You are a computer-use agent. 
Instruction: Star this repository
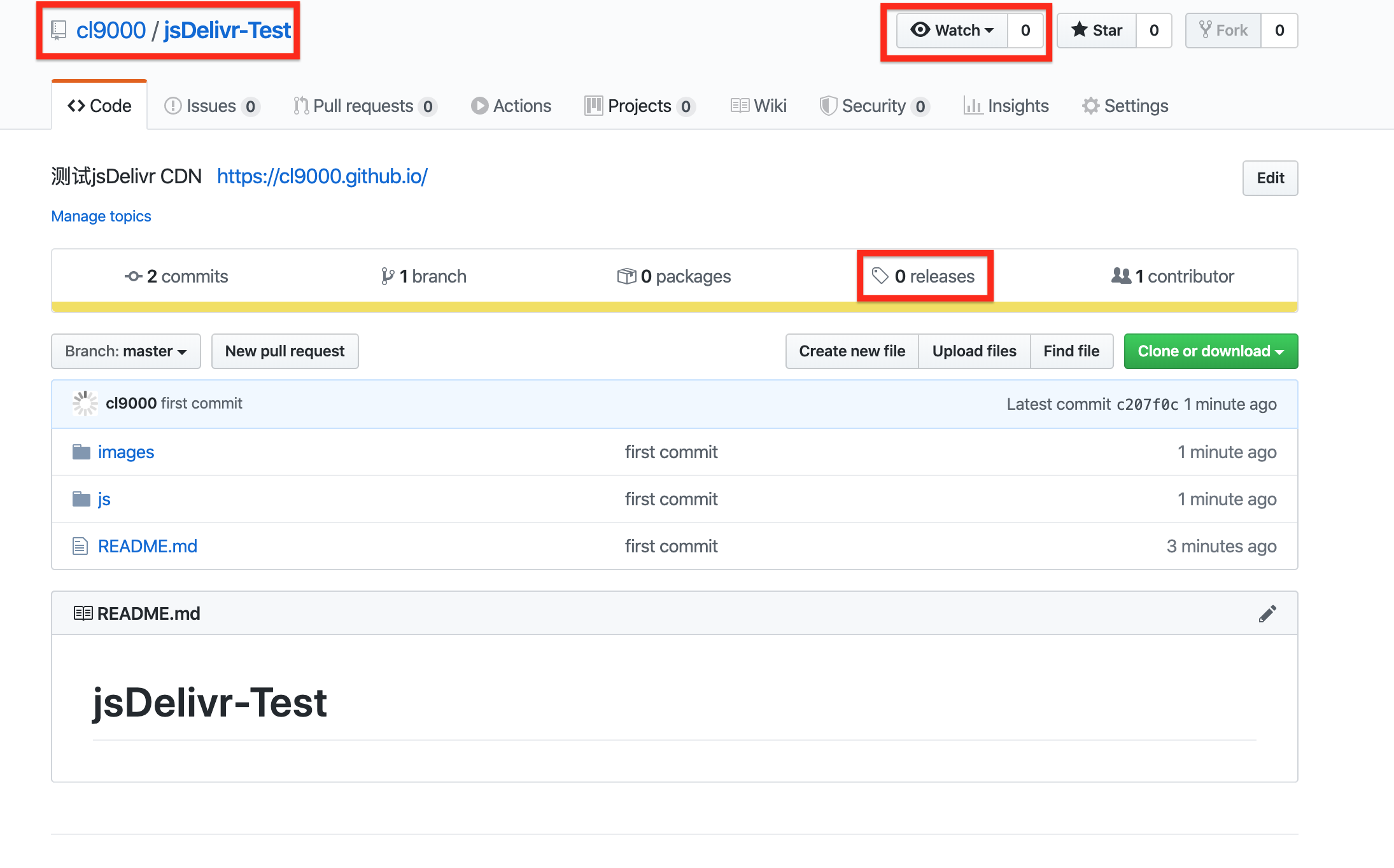[x=1097, y=31]
